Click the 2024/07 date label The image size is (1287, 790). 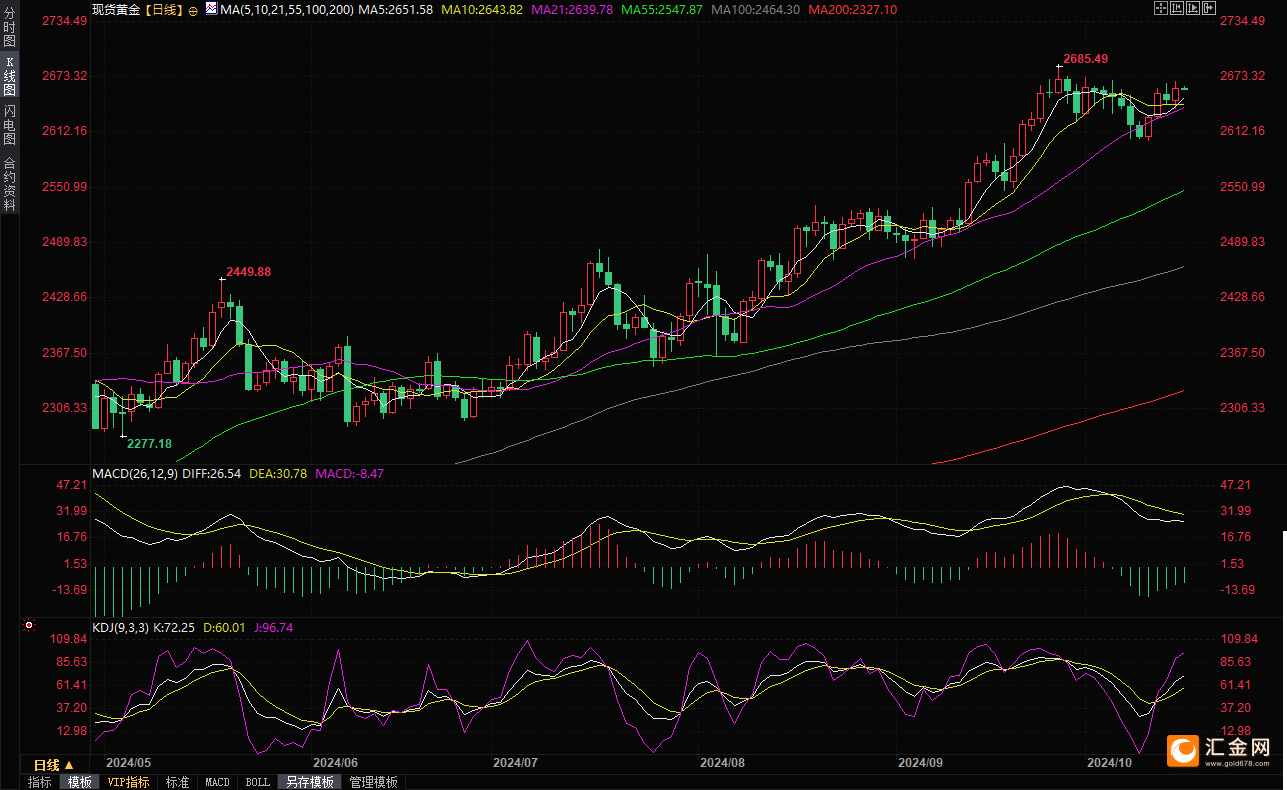[x=515, y=762]
